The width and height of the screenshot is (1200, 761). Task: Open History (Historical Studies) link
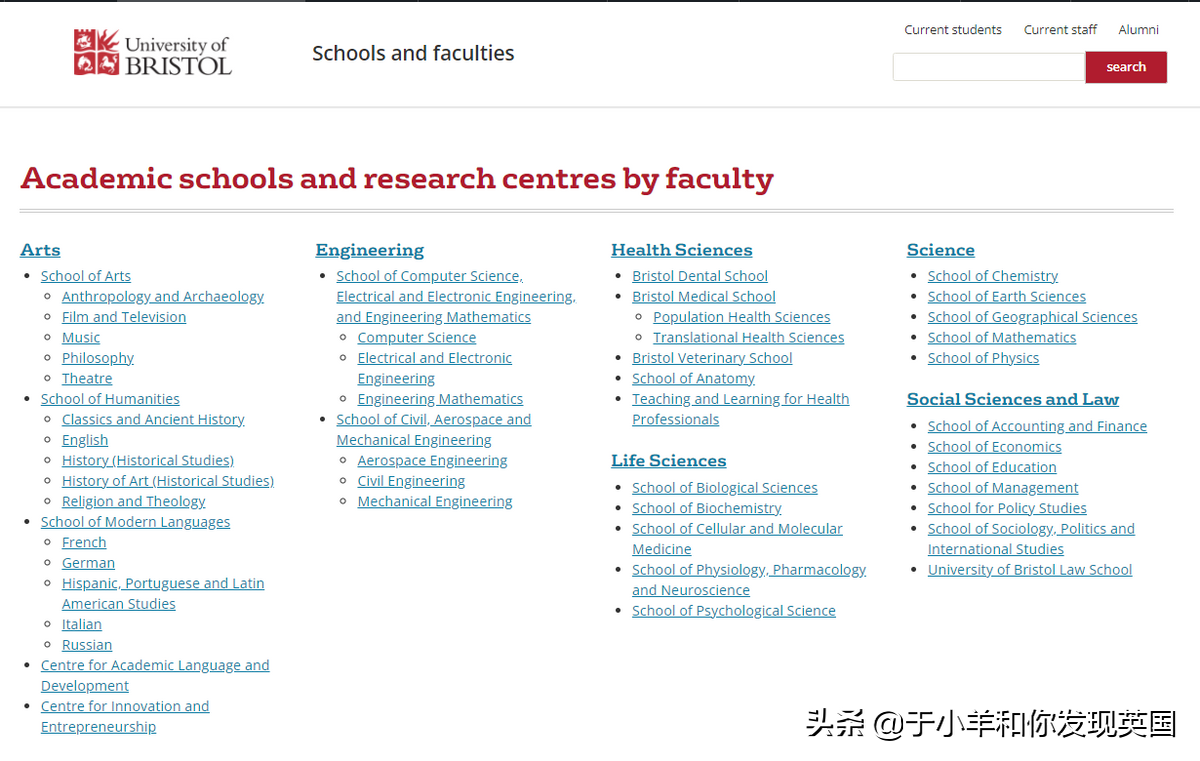(148, 460)
